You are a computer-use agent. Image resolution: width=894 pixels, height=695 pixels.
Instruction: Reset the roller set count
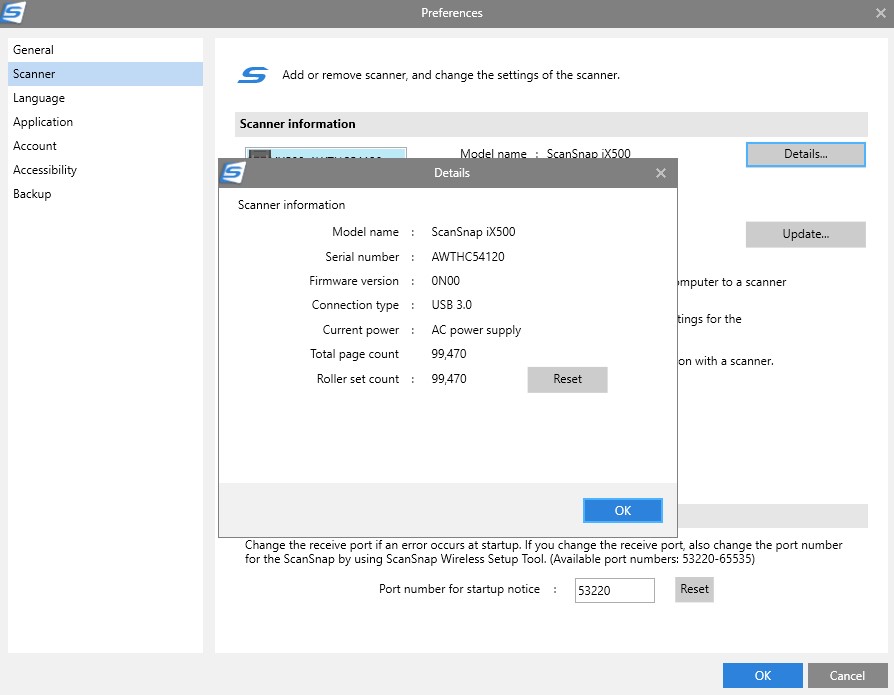(567, 380)
